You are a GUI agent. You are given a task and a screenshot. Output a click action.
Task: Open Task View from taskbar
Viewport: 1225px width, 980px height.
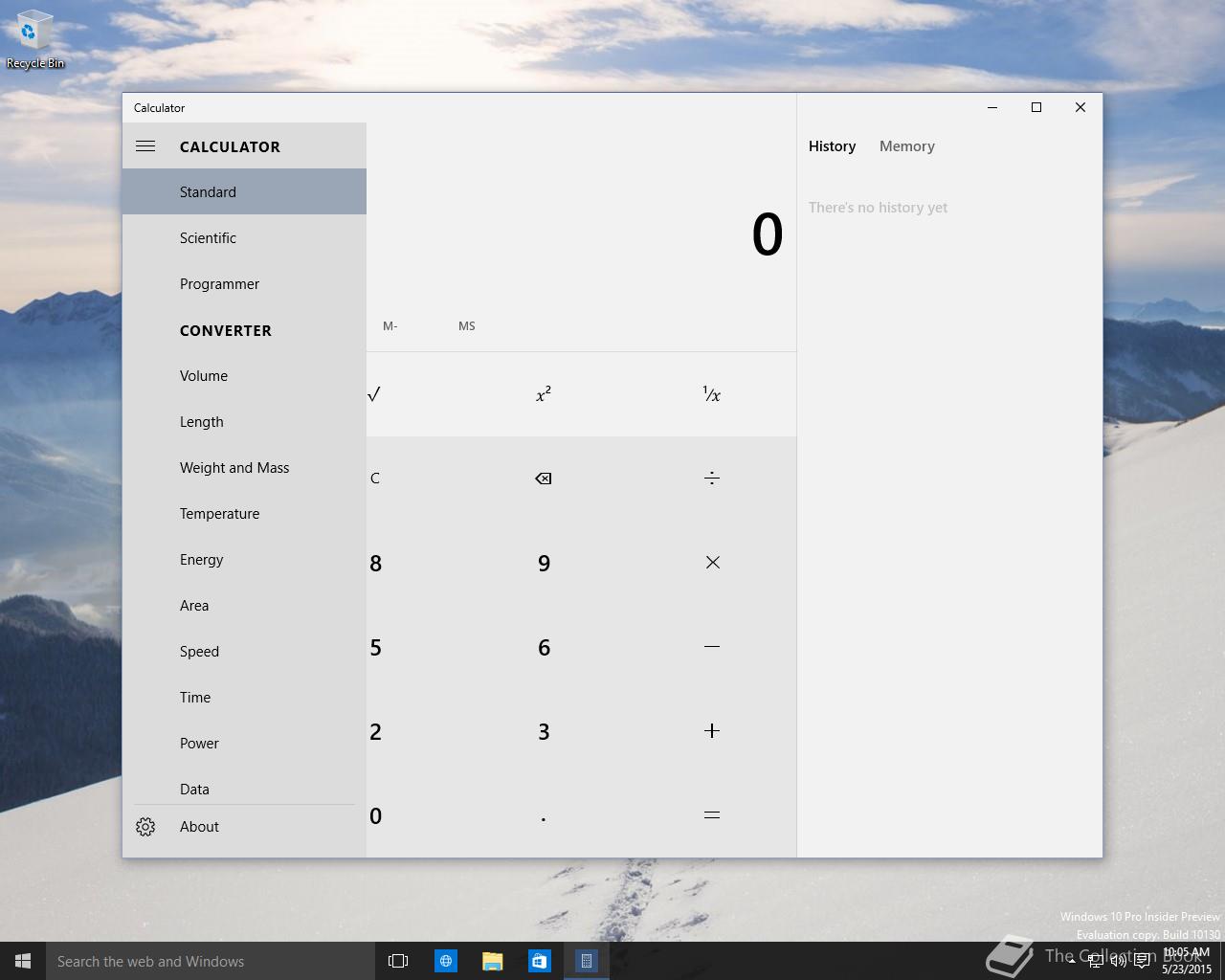[398, 961]
